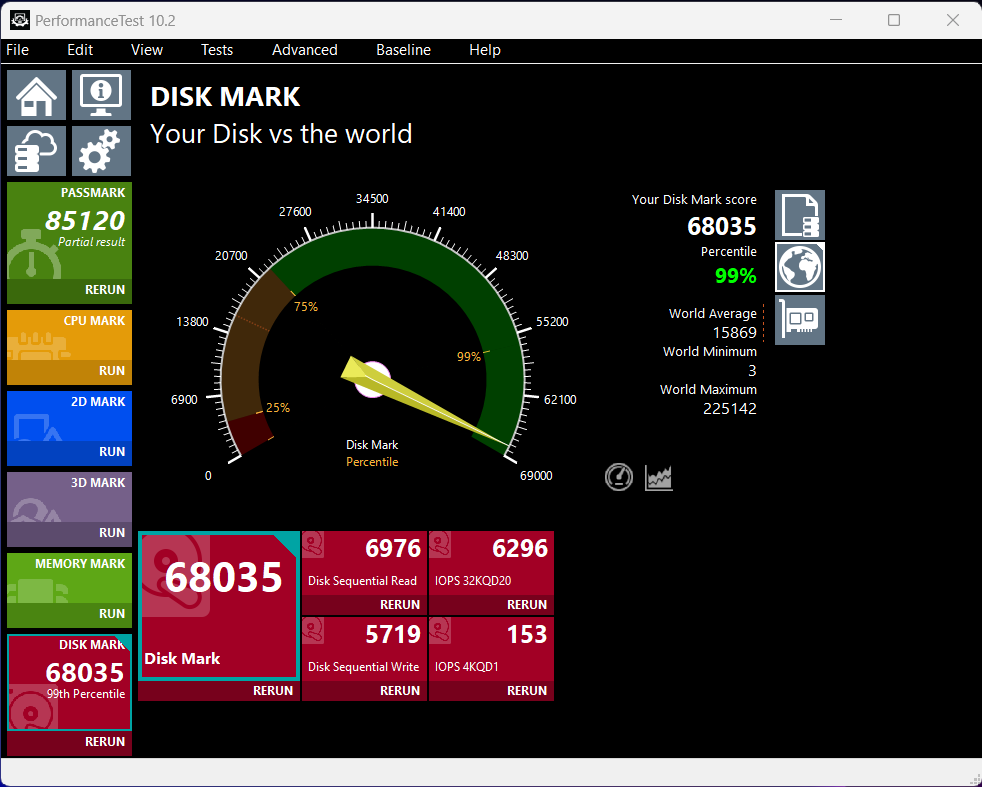The width and height of the screenshot is (982, 787).
Task: Rerun the IOPS 4KQD1 test
Action: coord(526,691)
